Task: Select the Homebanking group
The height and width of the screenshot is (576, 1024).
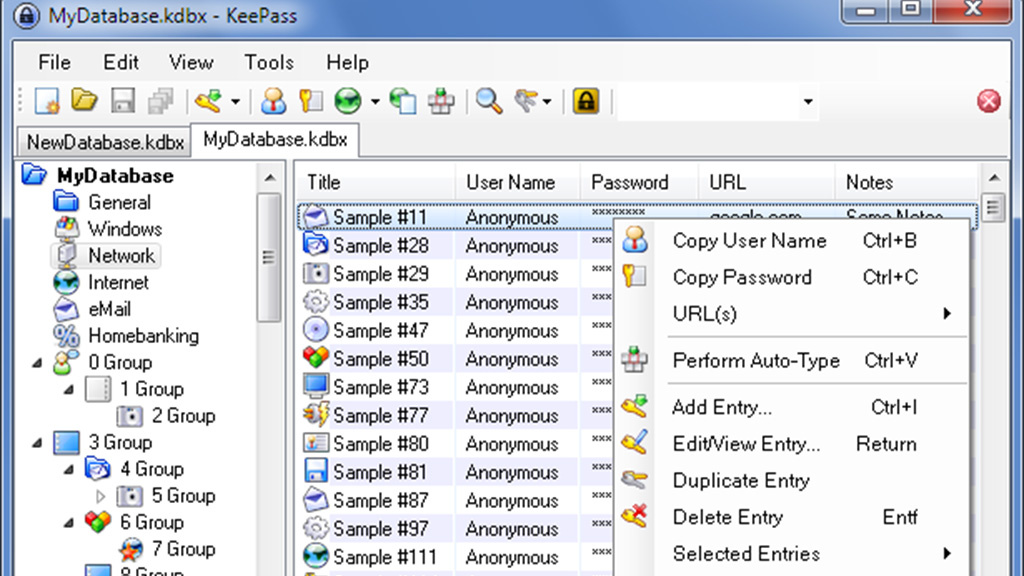Action: click(143, 336)
